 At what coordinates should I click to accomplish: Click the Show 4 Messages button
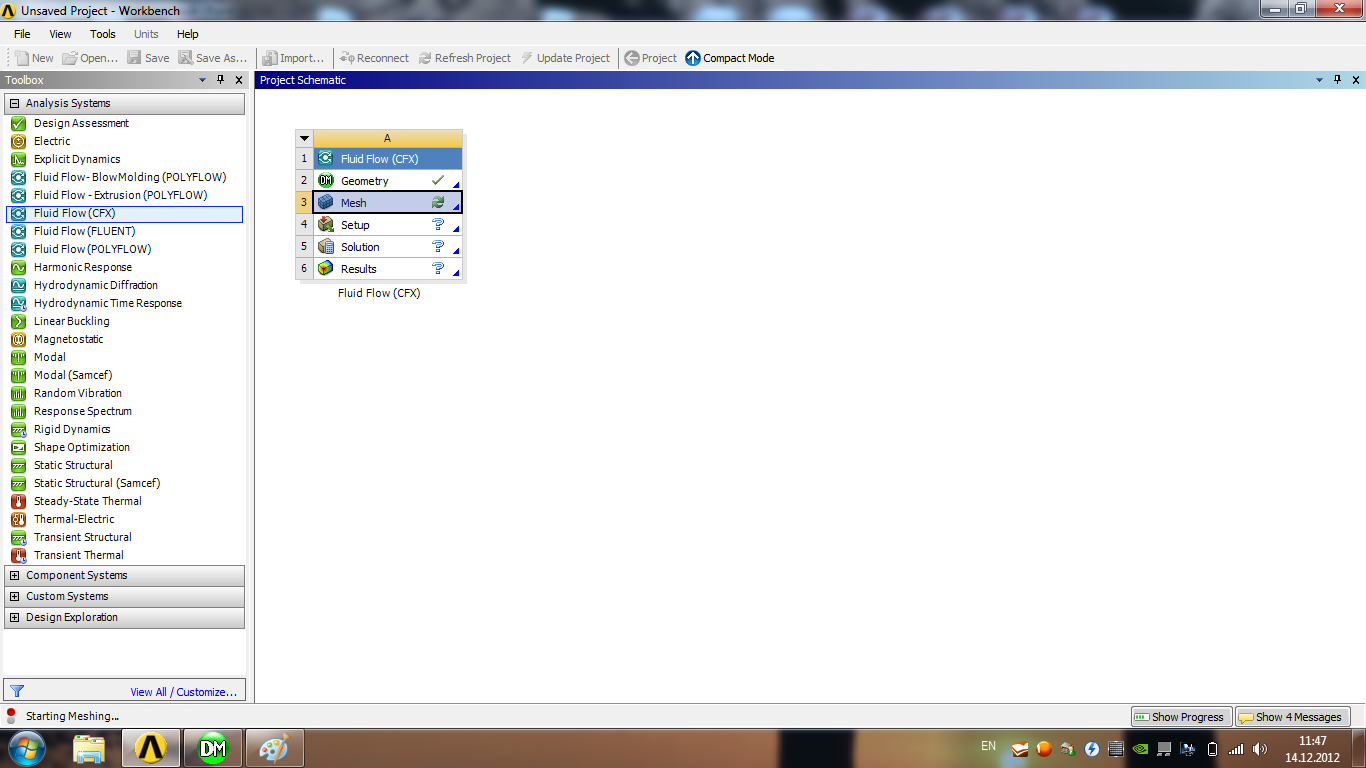(x=1293, y=717)
